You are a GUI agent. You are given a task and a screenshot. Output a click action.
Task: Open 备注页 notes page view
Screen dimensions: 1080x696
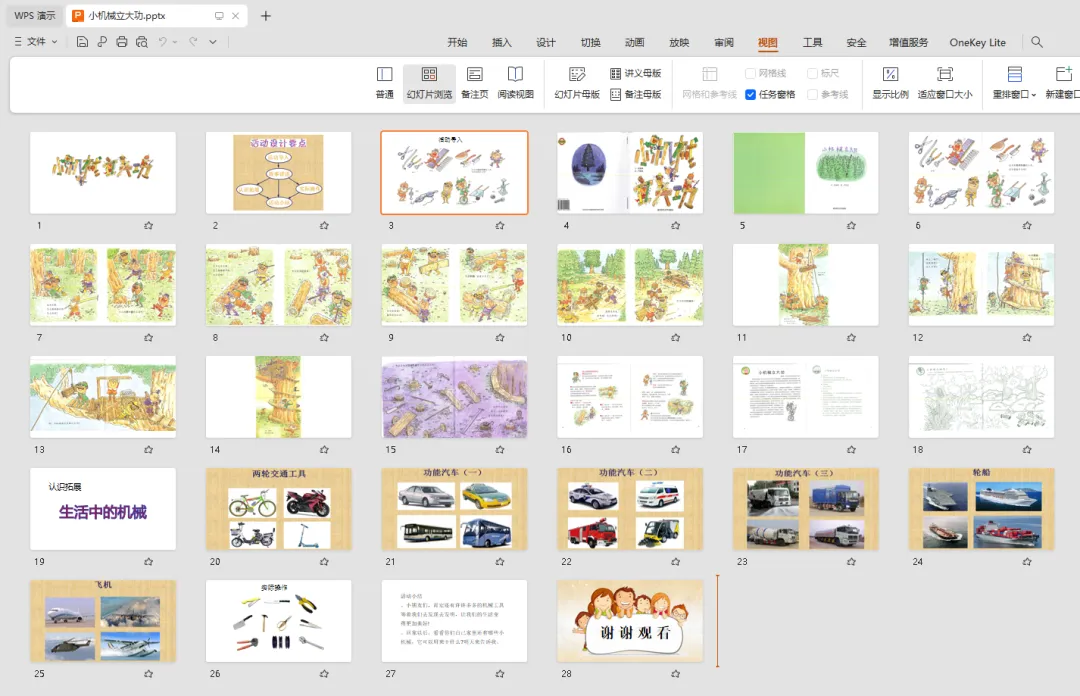pyautogui.click(x=475, y=82)
